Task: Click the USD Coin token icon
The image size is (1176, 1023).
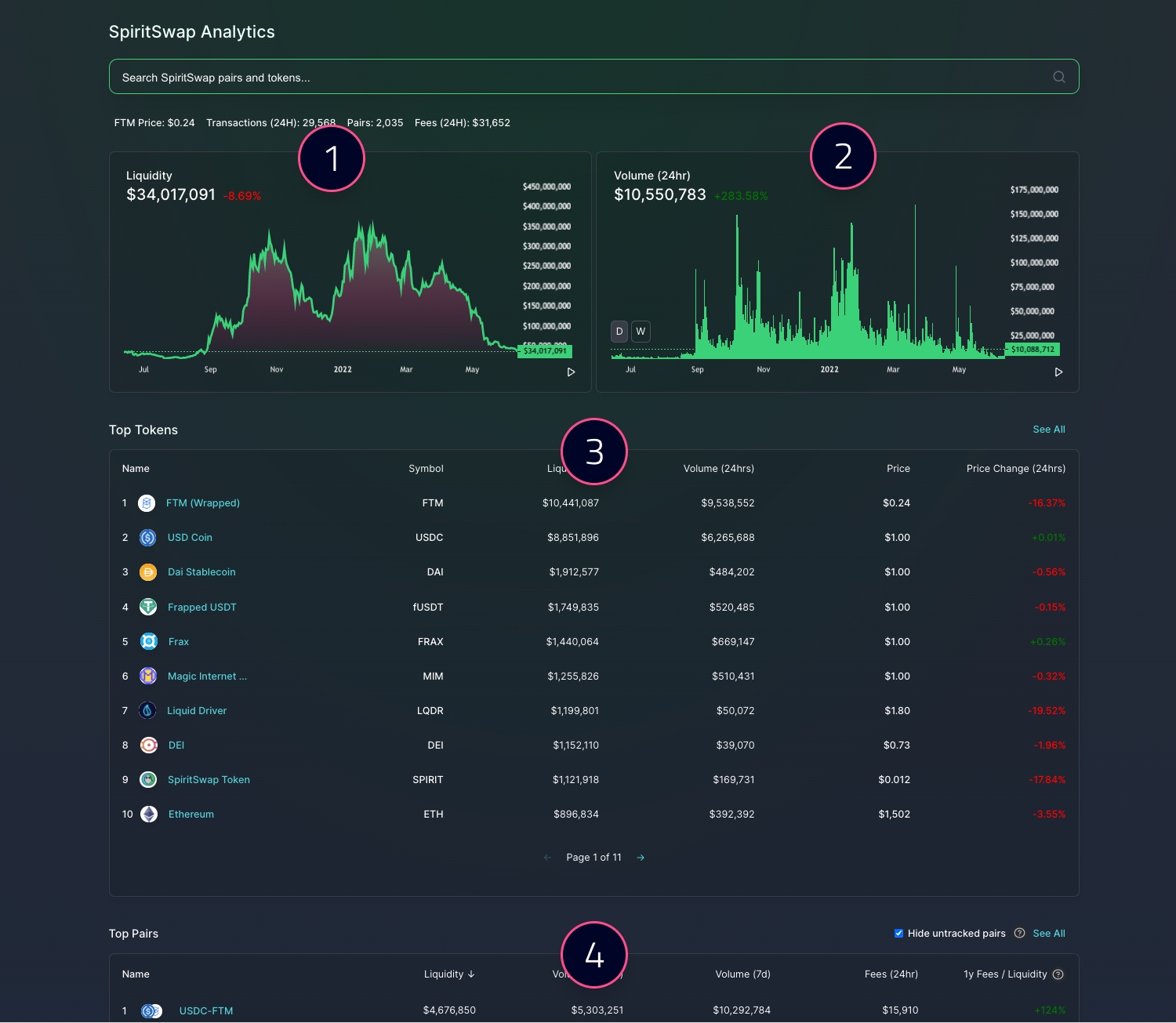Action: point(147,538)
